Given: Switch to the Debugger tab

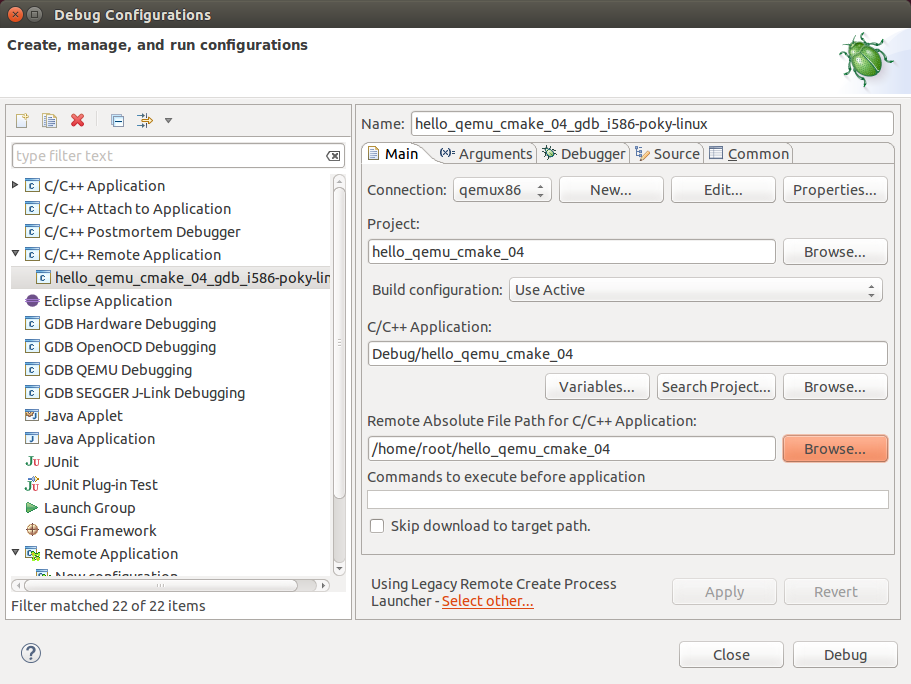Looking at the screenshot, I should 584,153.
